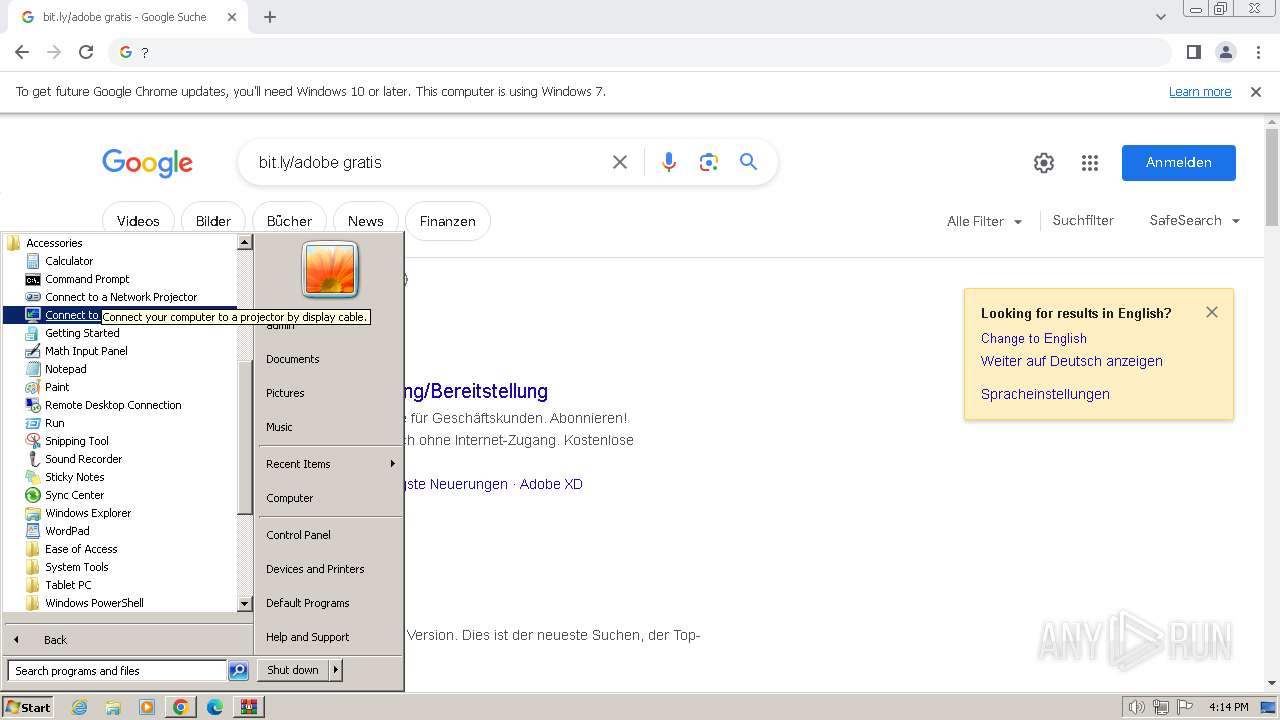Open the Google apps grid
1280x720 pixels.
[1090, 163]
